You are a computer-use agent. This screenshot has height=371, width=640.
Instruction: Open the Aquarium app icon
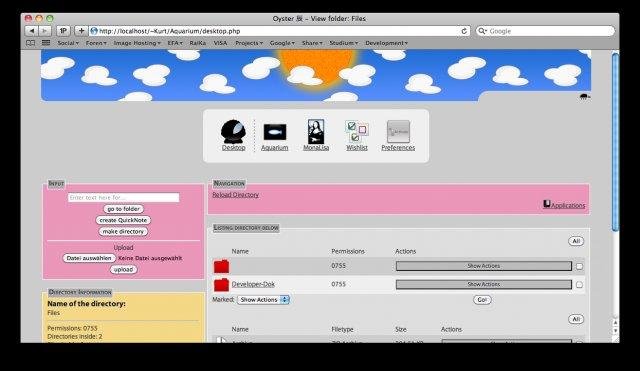pyautogui.click(x=275, y=132)
